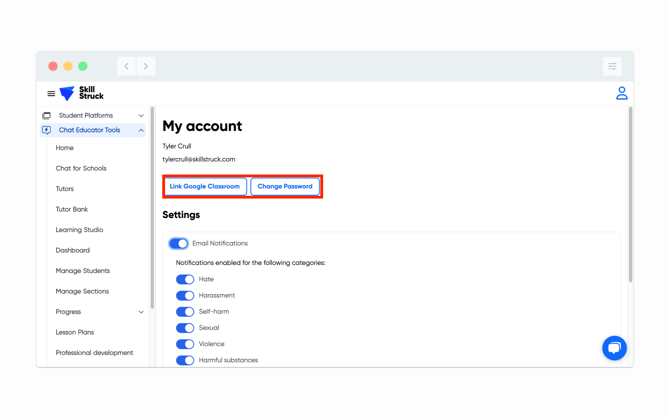Screen dimensions: 670x418
Task: Click Link Google Classroom button
Action: pyautogui.click(x=205, y=186)
